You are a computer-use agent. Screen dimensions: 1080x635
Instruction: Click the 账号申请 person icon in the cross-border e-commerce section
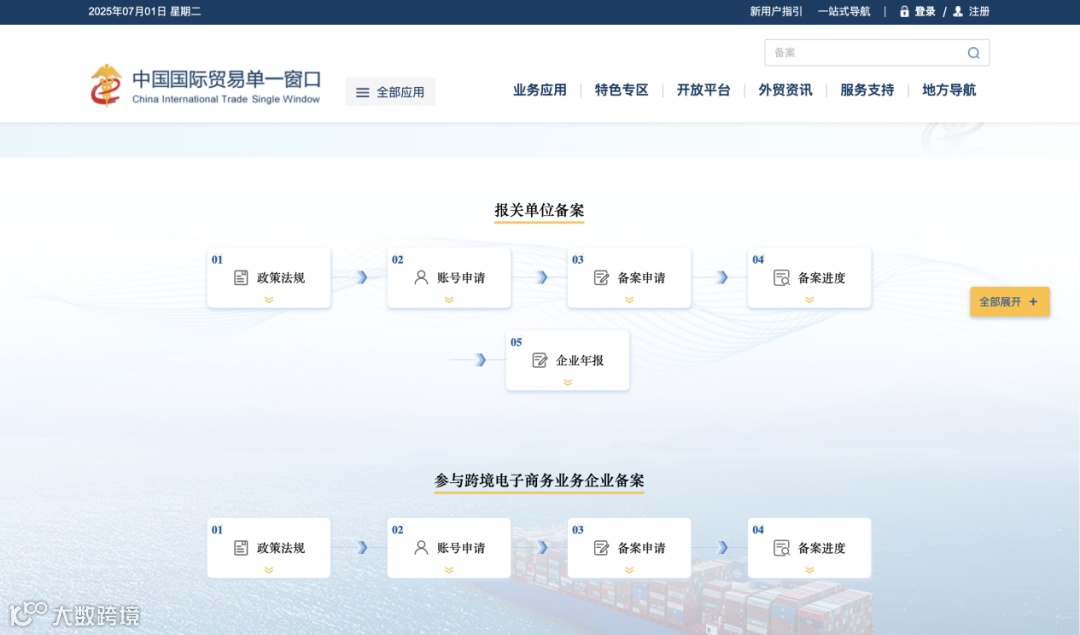coord(421,548)
